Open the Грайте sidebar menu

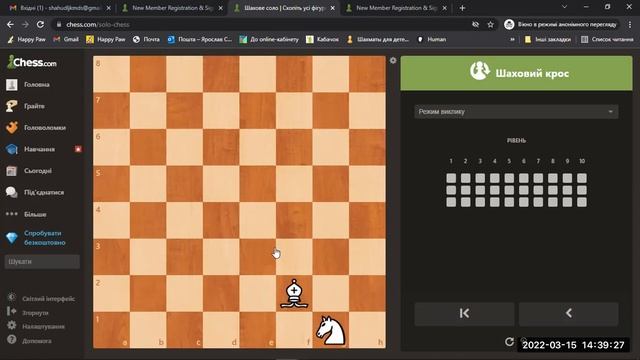(25, 106)
